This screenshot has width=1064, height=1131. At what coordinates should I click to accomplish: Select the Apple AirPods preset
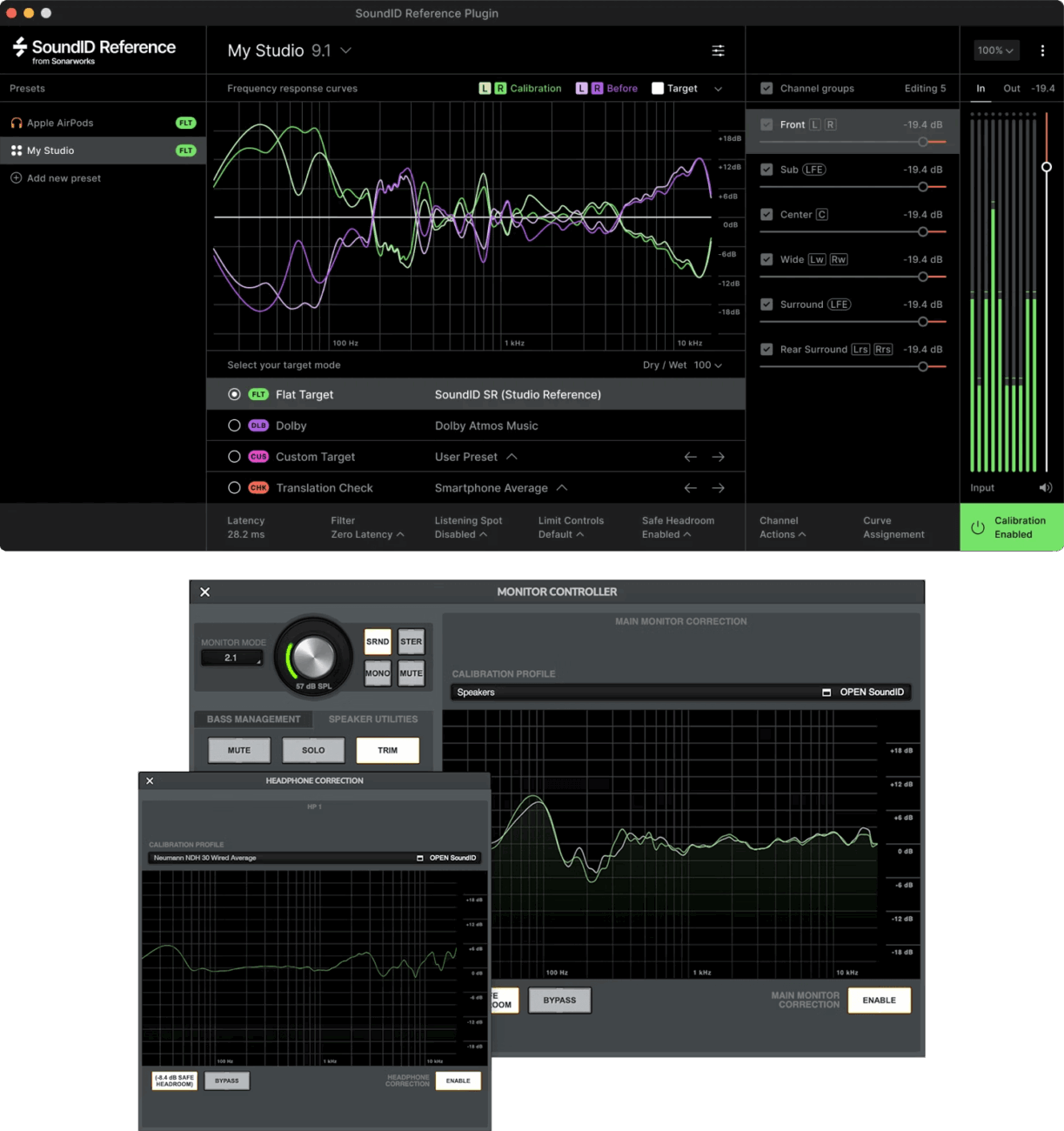(x=103, y=123)
